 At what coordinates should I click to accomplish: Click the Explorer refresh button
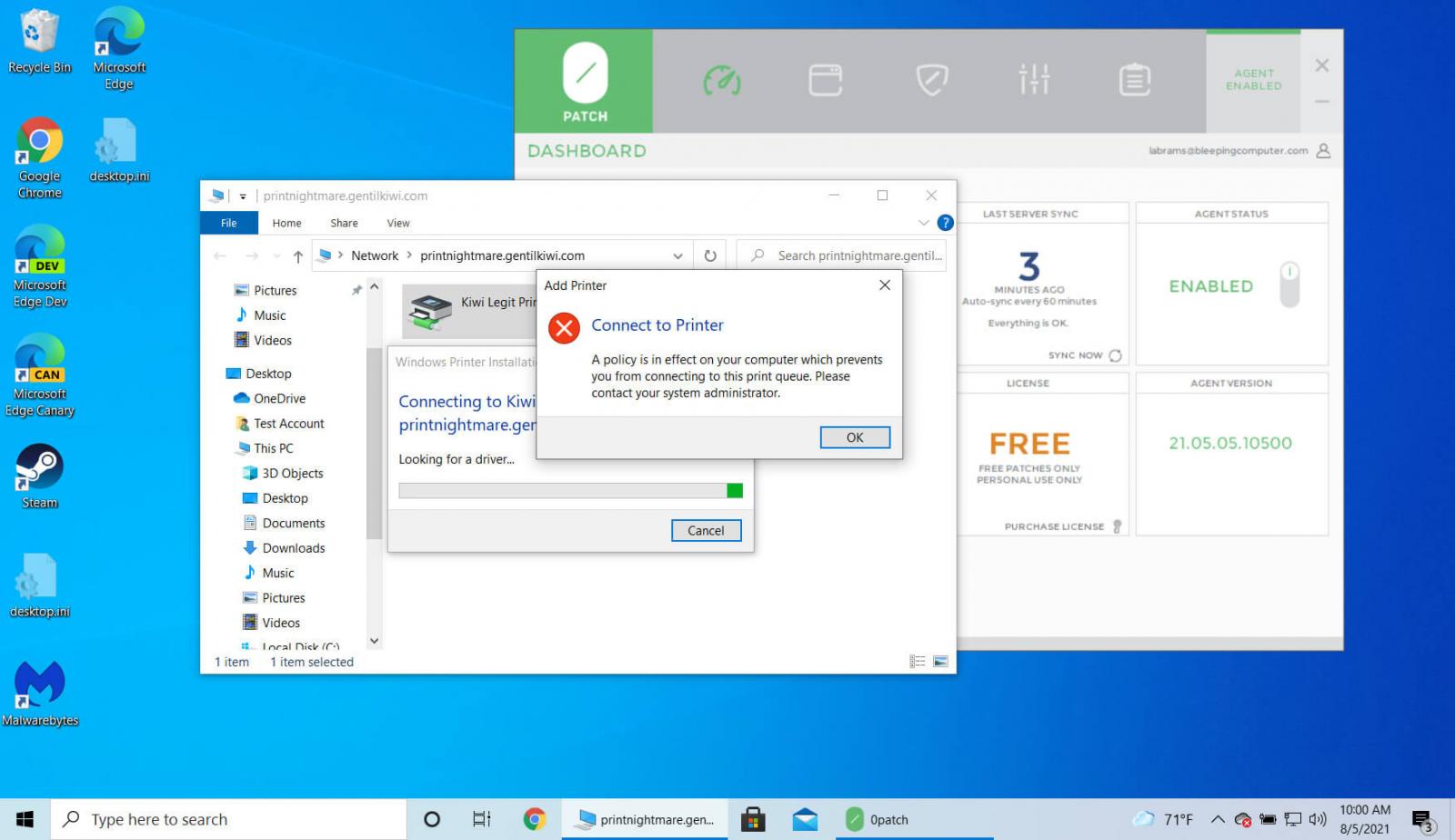click(x=710, y=256)
